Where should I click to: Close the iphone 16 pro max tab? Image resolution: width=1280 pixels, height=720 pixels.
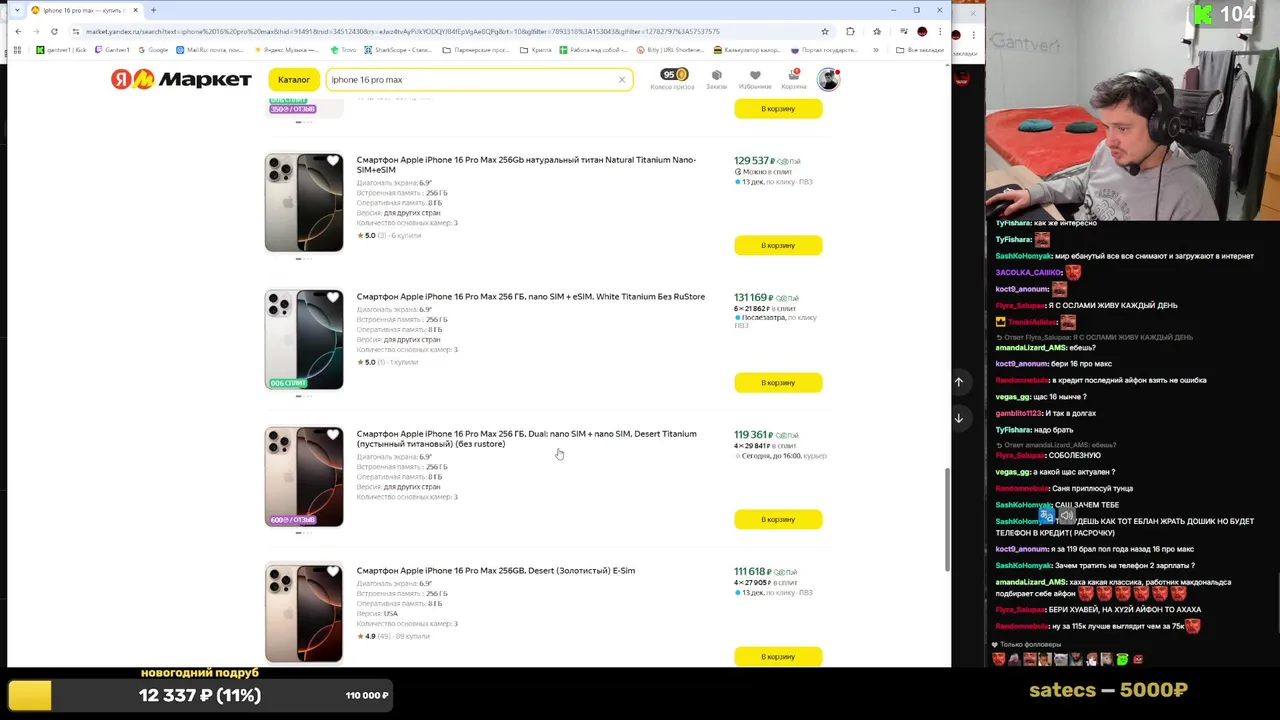pos(135,10)
